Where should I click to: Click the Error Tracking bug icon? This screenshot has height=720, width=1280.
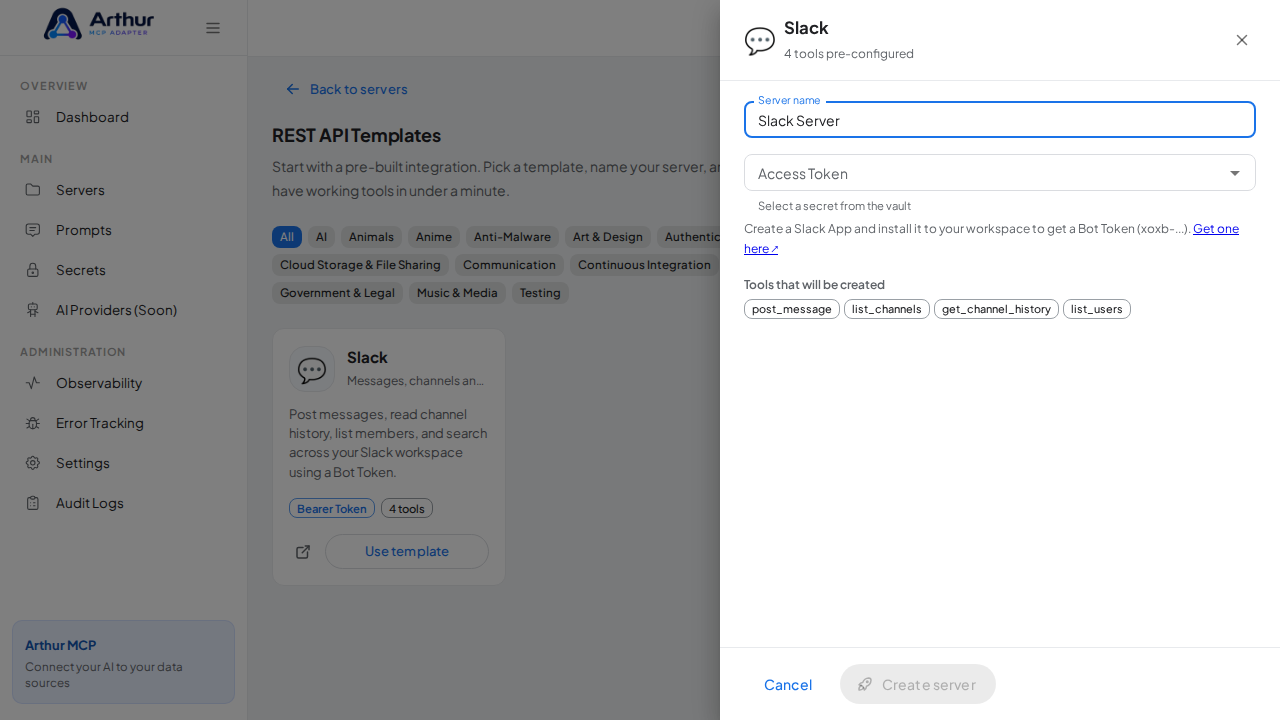33,423
